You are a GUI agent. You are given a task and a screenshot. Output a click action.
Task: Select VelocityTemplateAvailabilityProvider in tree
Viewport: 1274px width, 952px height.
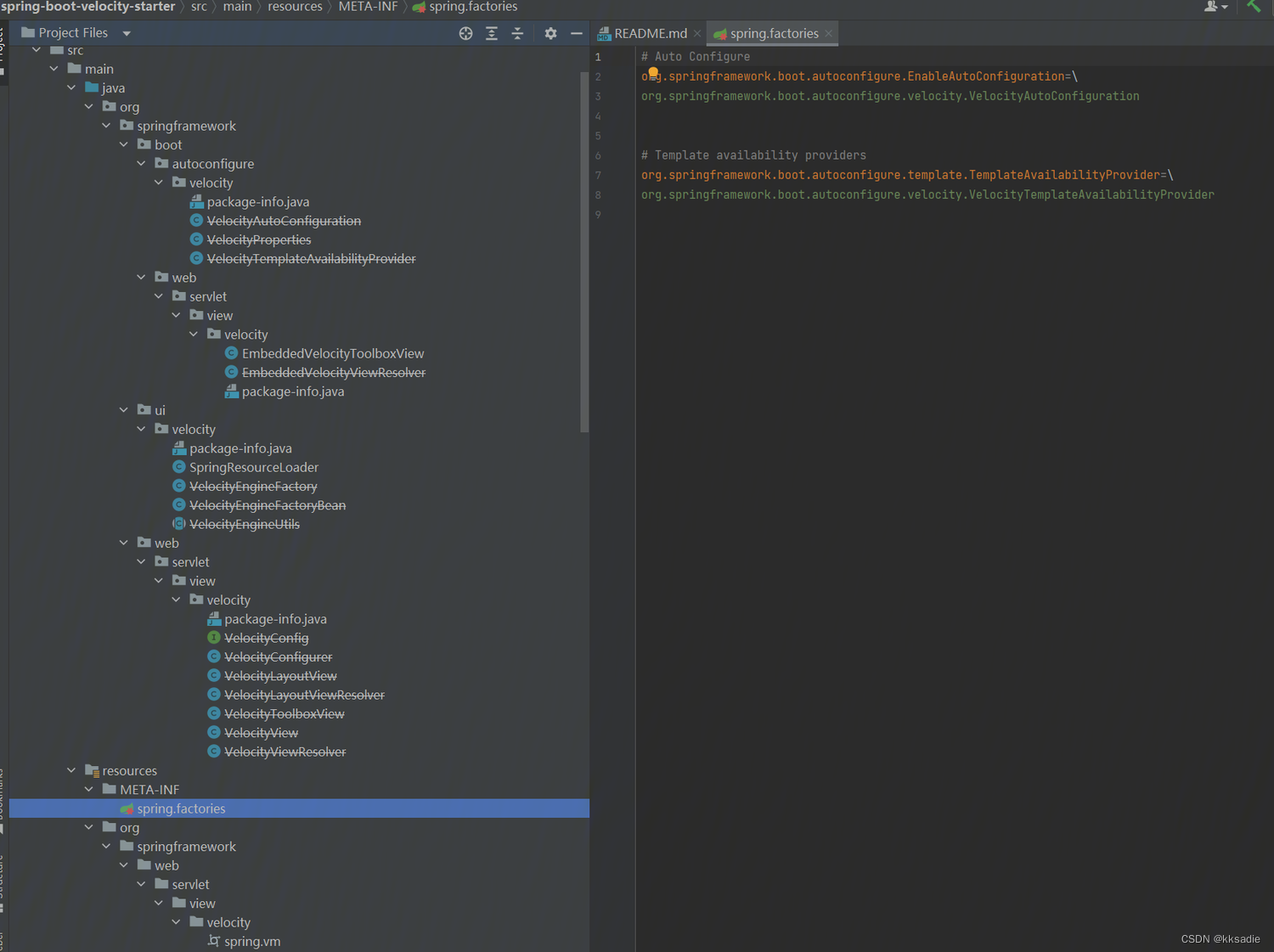(312, 258)
